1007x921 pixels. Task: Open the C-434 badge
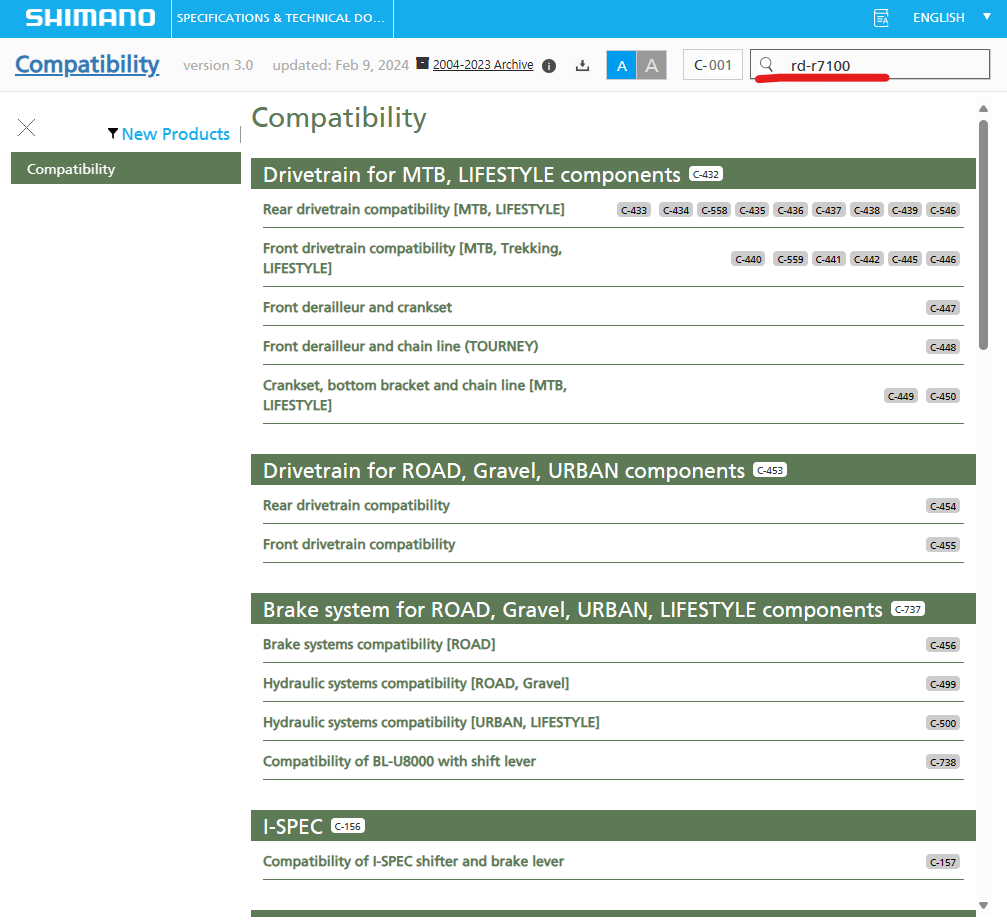(x=676, y=210)
